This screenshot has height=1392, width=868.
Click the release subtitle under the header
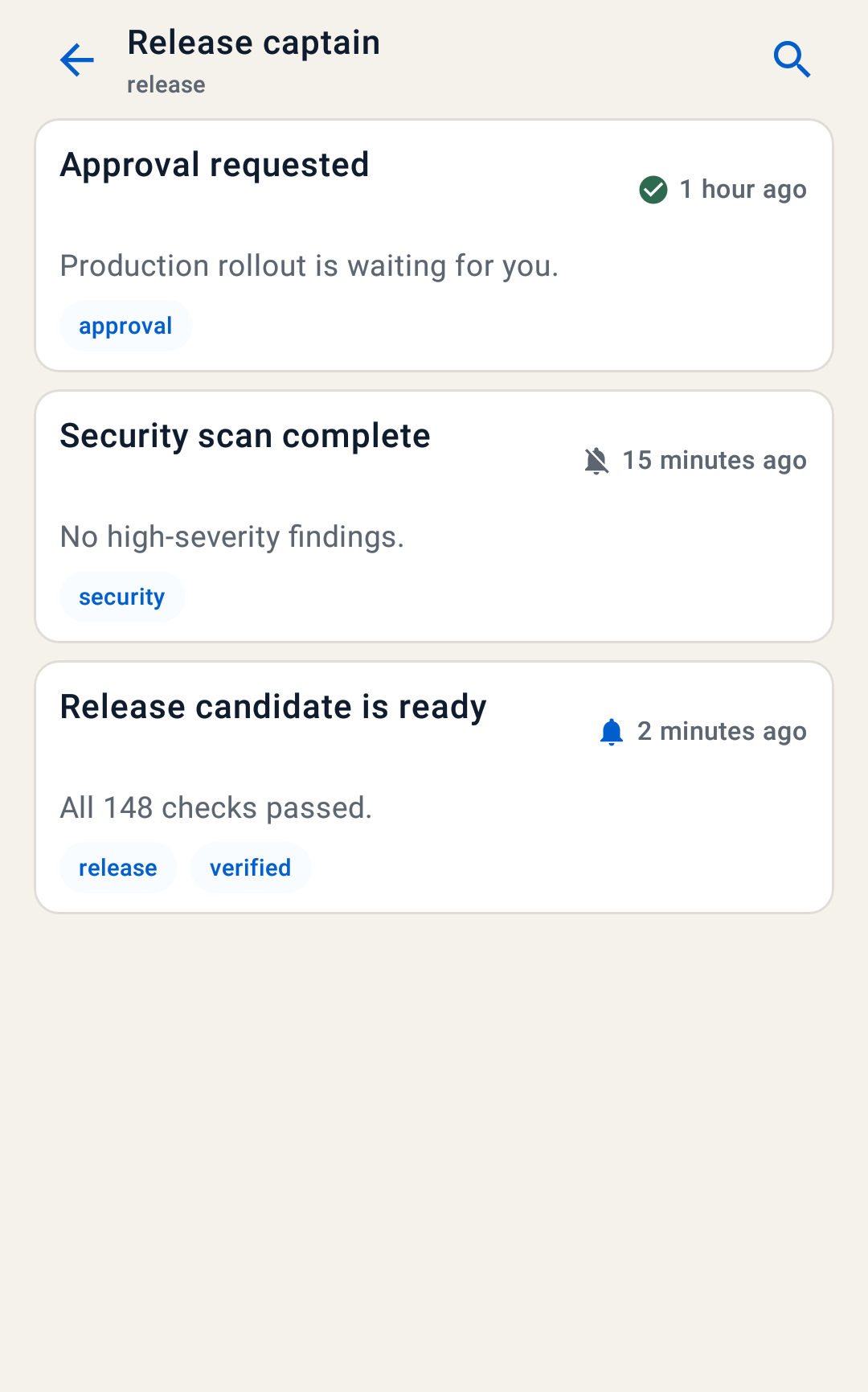click(166, 84)
